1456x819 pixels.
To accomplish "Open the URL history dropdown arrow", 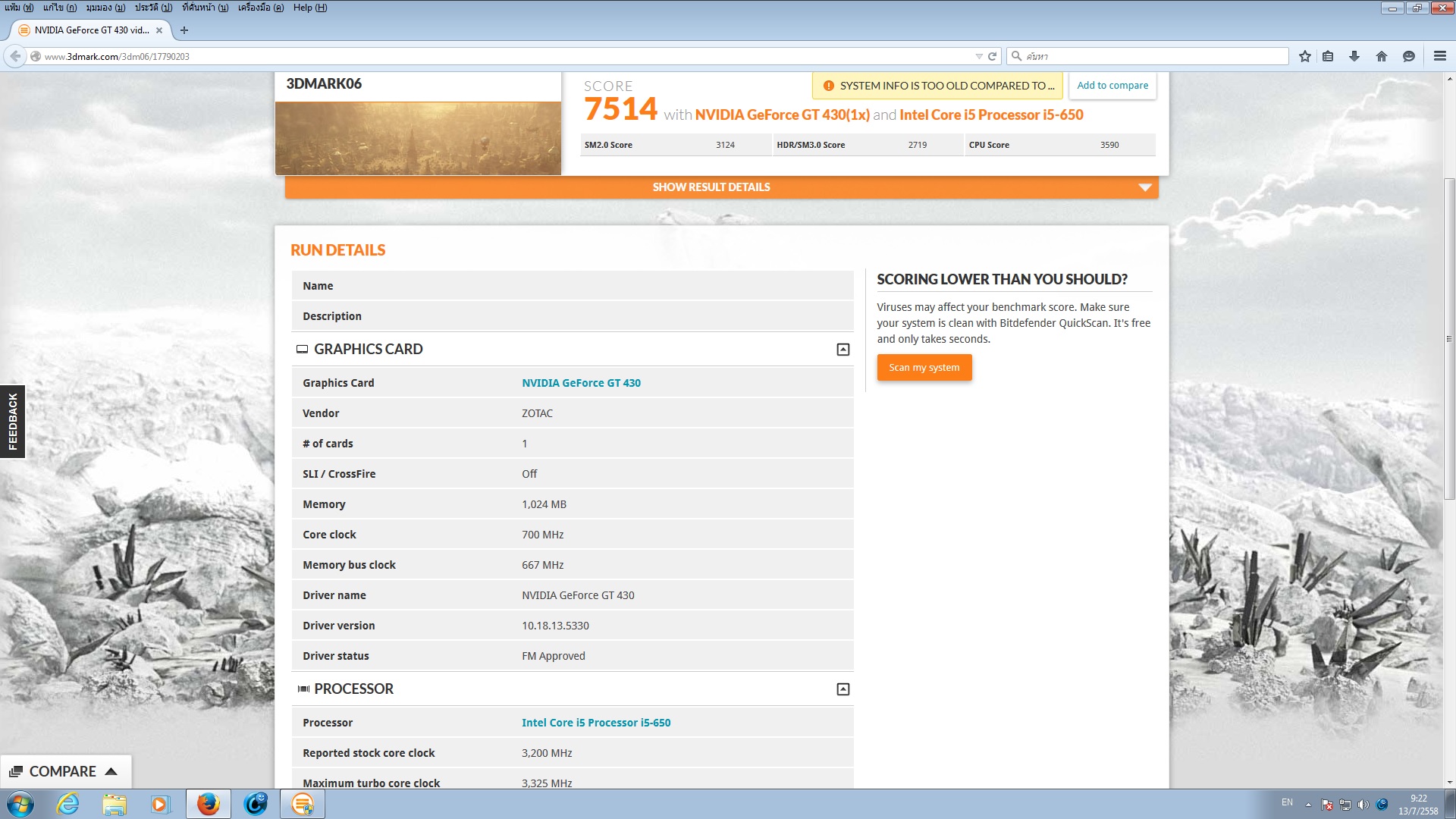I will [x=978, y=56].
